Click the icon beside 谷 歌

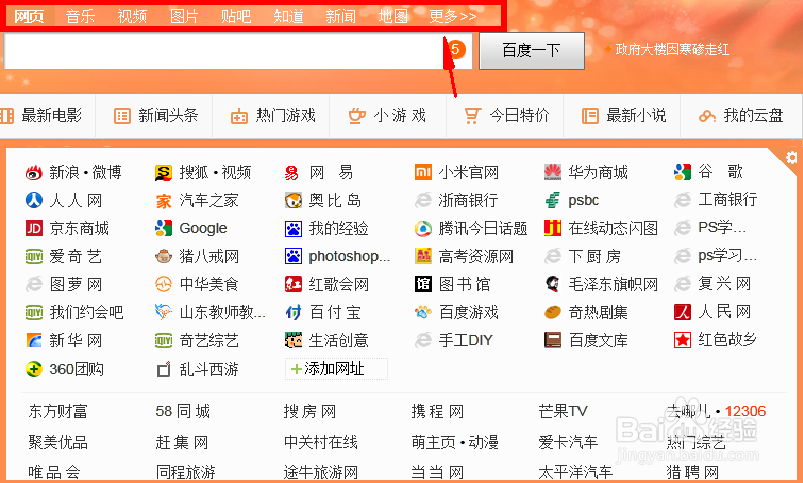coord(682,172)
